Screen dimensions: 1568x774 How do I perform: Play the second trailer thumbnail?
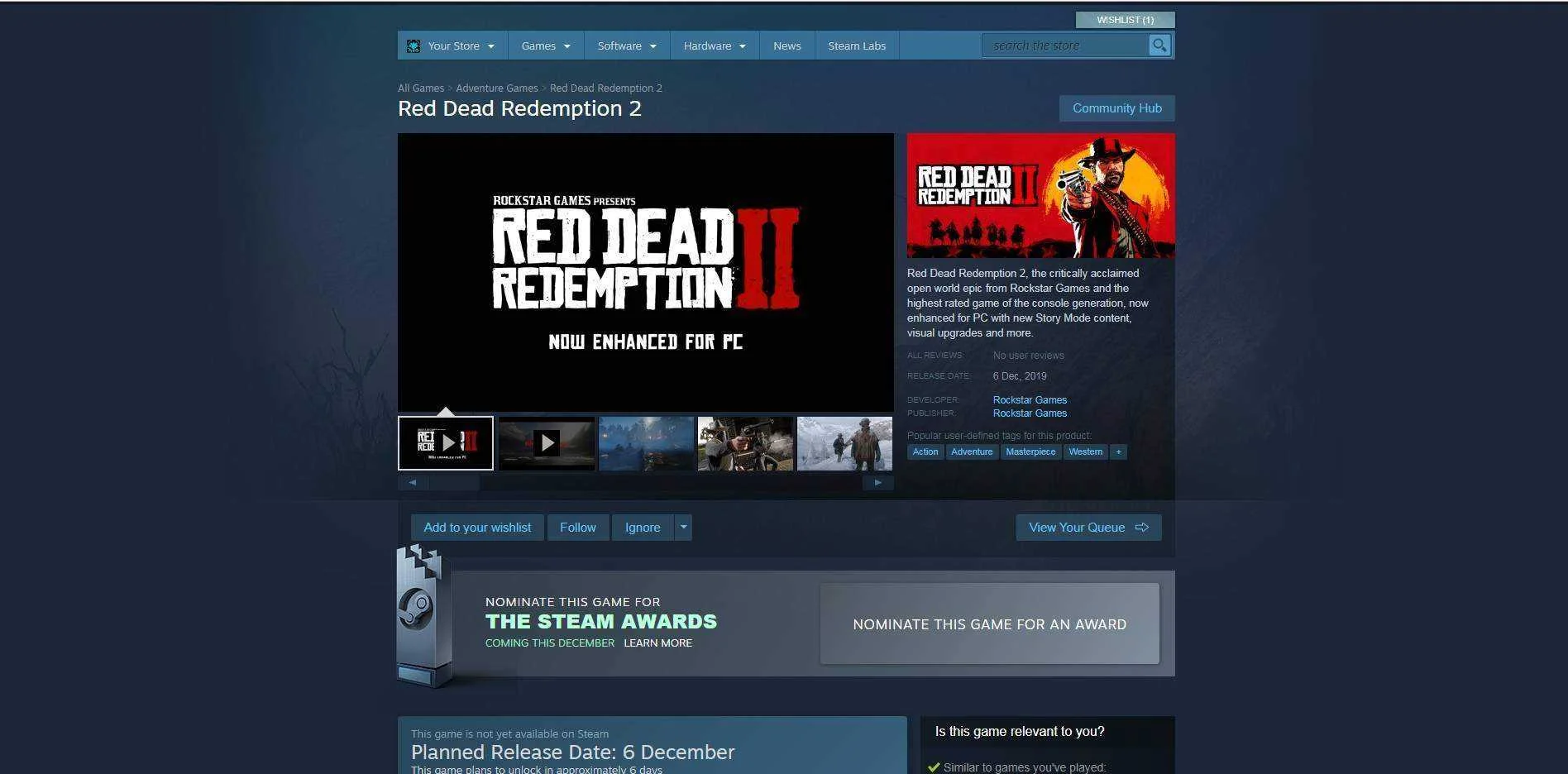pos(547,443)
